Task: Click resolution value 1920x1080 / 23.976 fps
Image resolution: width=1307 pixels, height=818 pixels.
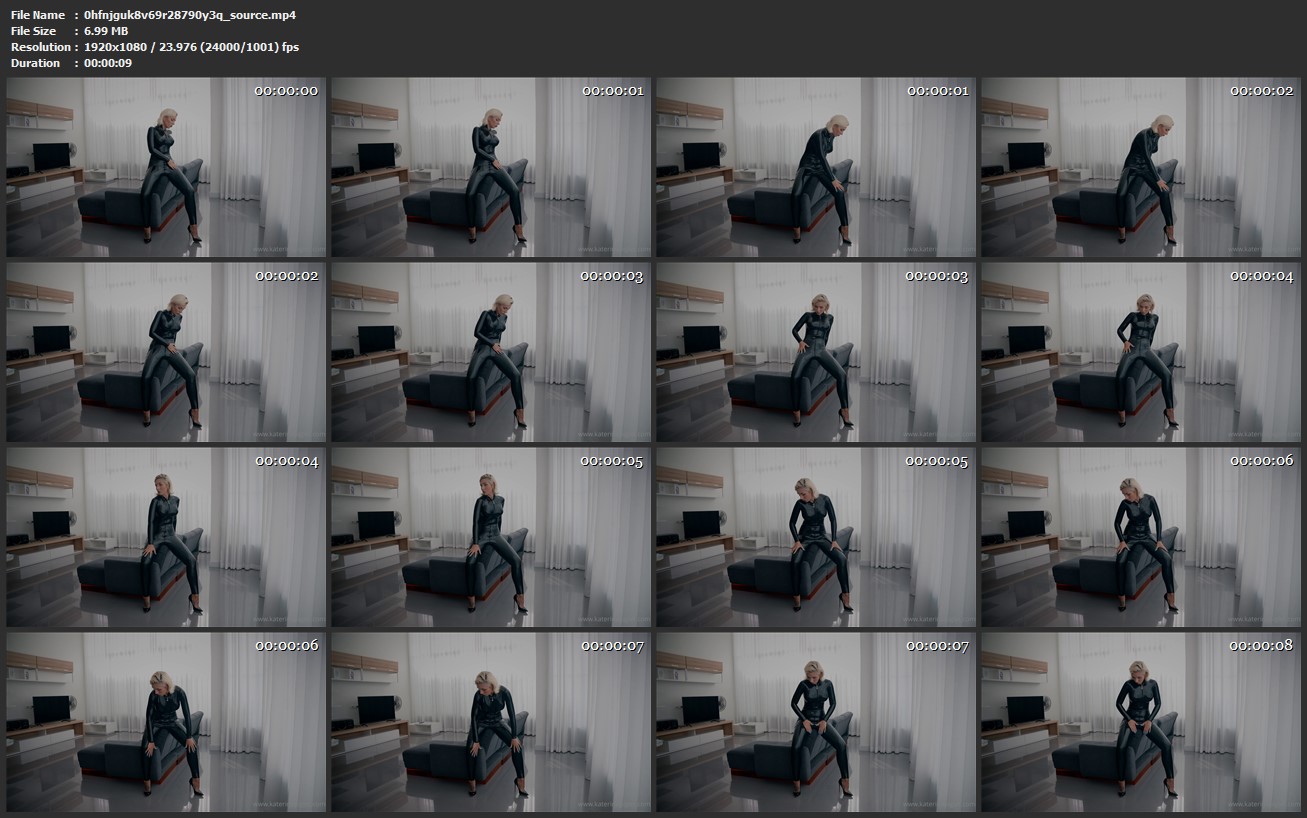Action: pyautogui.click(x=191, y=47)
